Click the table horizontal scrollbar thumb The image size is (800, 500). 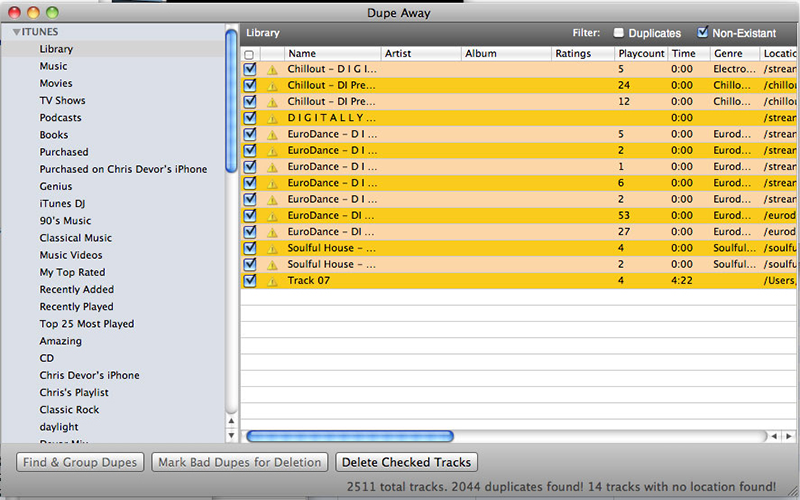(x=350, y=436)
